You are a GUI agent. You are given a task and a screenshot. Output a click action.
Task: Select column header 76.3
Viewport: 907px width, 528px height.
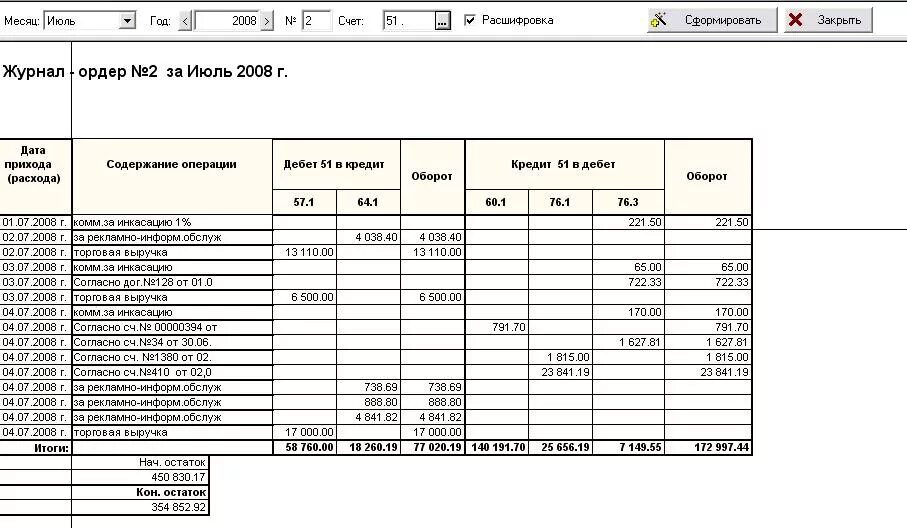(x=628, y=202)
